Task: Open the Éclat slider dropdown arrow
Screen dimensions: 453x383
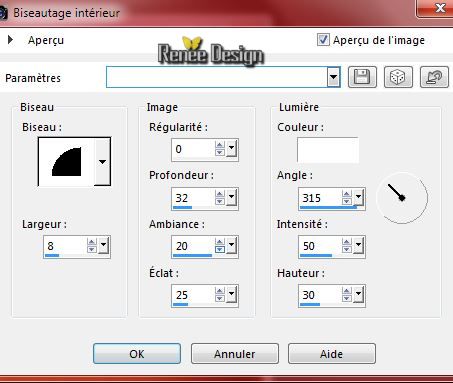Action: click(232, 294)
